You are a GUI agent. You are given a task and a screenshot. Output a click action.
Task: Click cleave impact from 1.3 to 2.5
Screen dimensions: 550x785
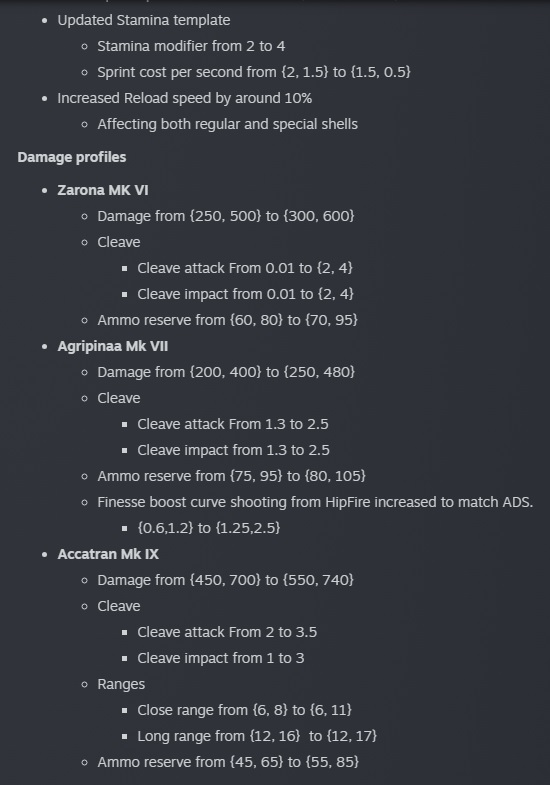233,450
